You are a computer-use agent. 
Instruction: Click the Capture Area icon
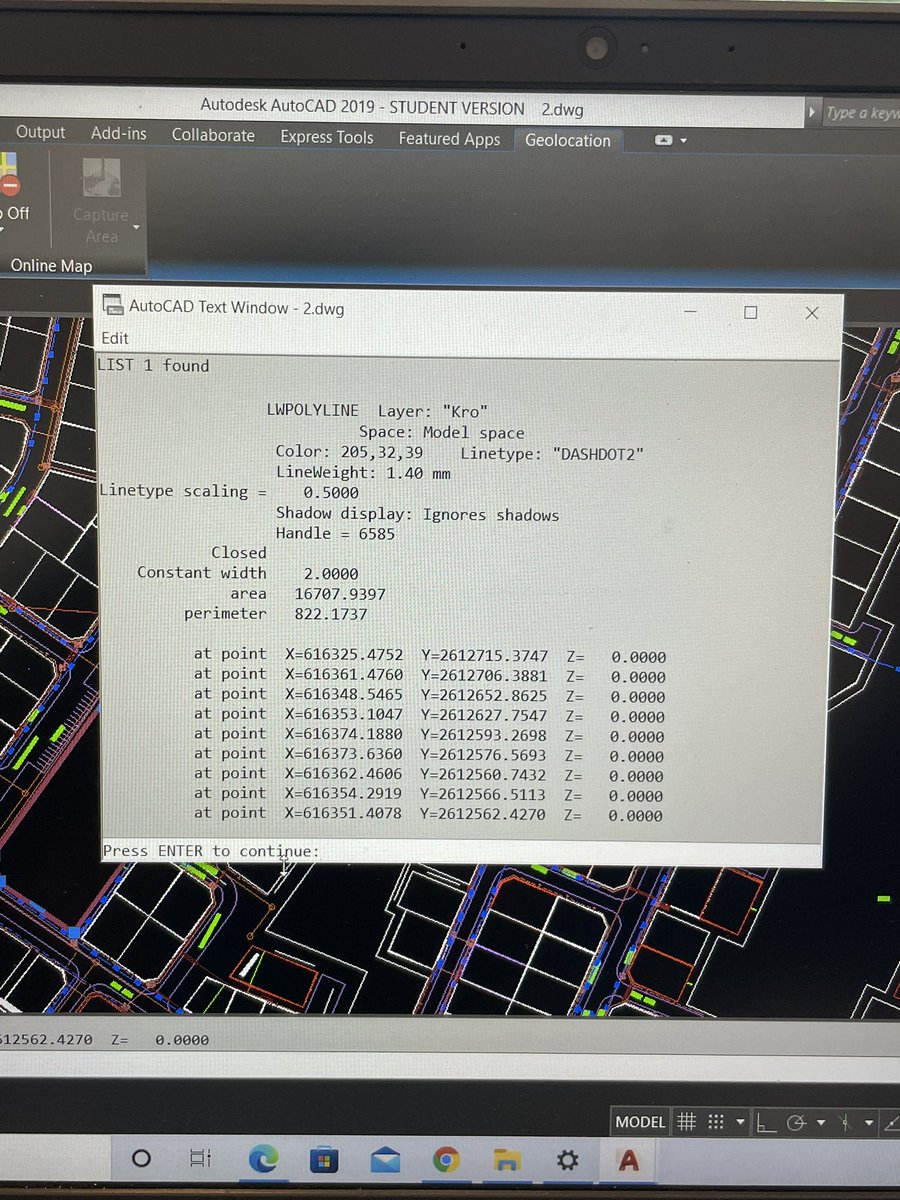101,178
